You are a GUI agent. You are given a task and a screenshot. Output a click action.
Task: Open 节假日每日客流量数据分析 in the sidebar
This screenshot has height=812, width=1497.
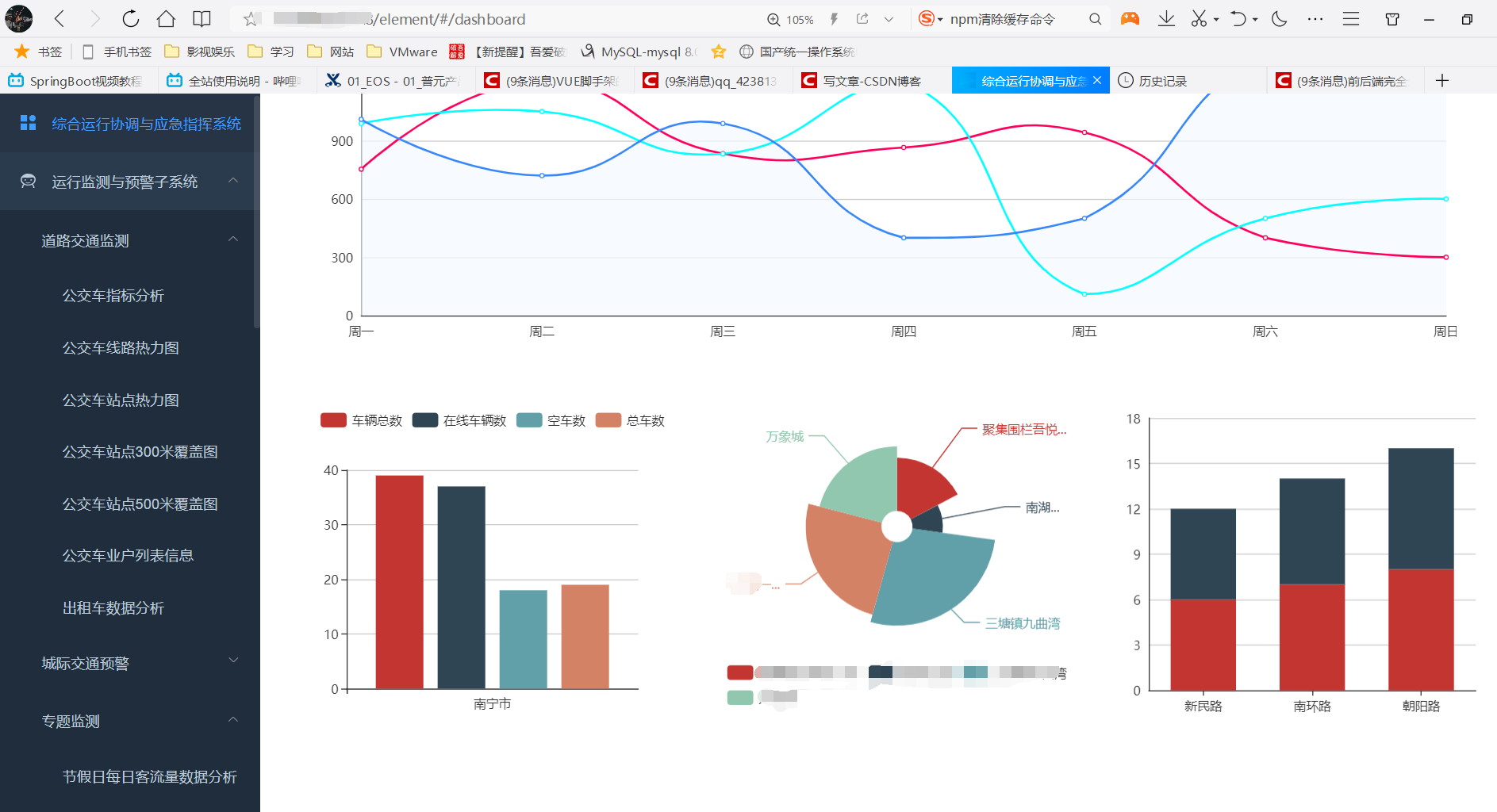[149, 776]
